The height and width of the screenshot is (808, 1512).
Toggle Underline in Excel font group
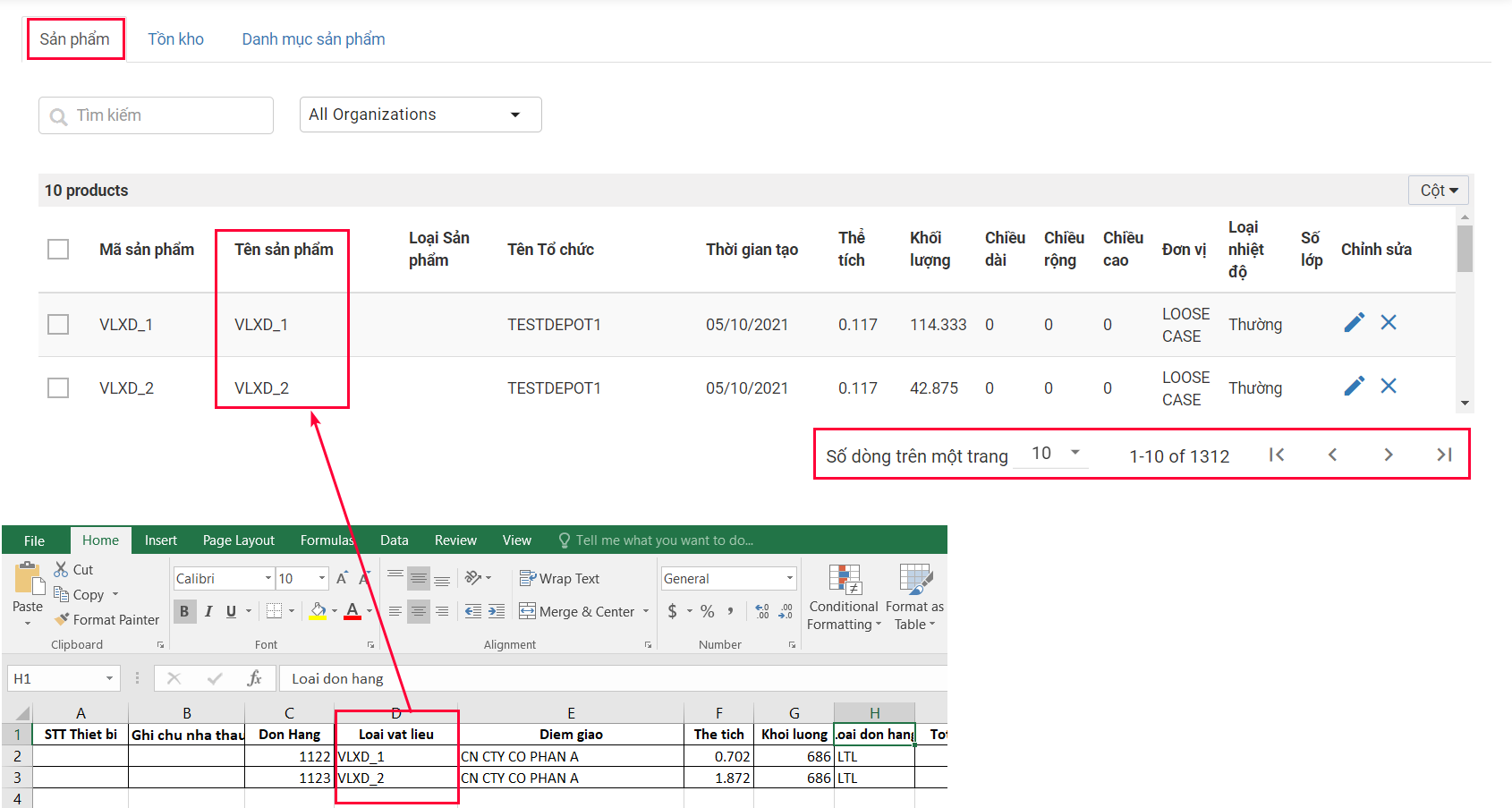(231, 611)
